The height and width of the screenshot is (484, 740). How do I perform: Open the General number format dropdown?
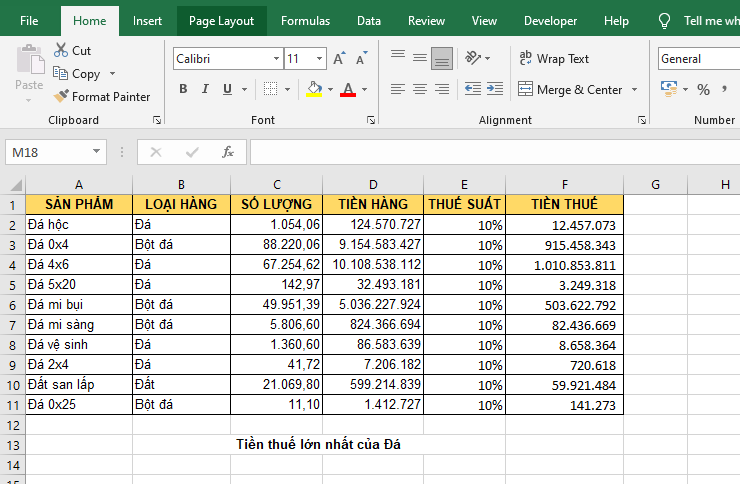(697, 59)
